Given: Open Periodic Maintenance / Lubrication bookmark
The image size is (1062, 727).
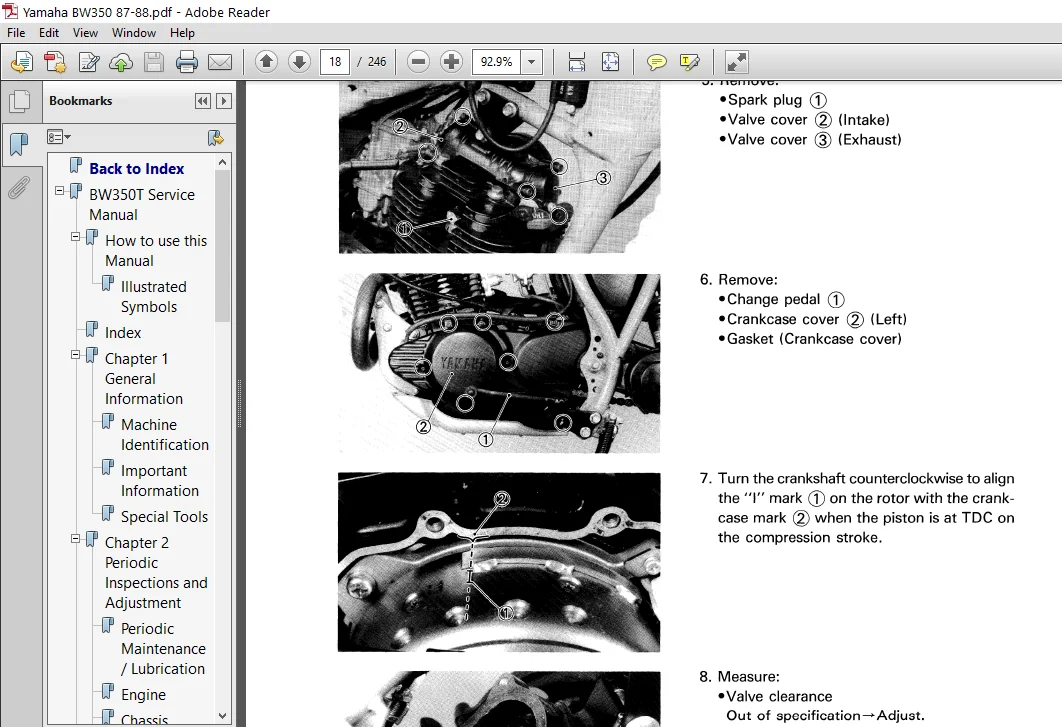Looking at the screenshot, I should coord(163,649).
